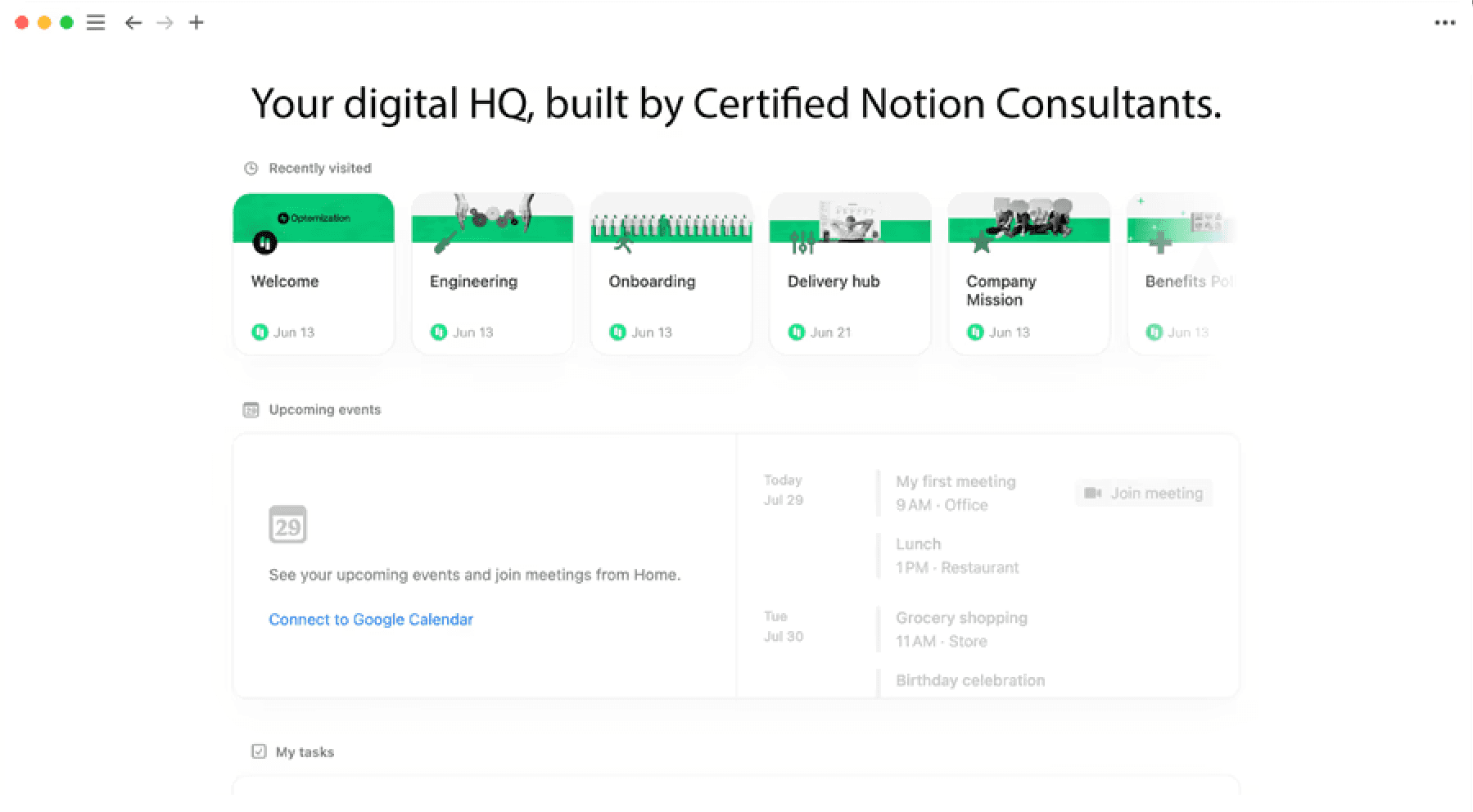Click the author avatar on Delivery hub card
1473x812 pixels.
(797, 332)
